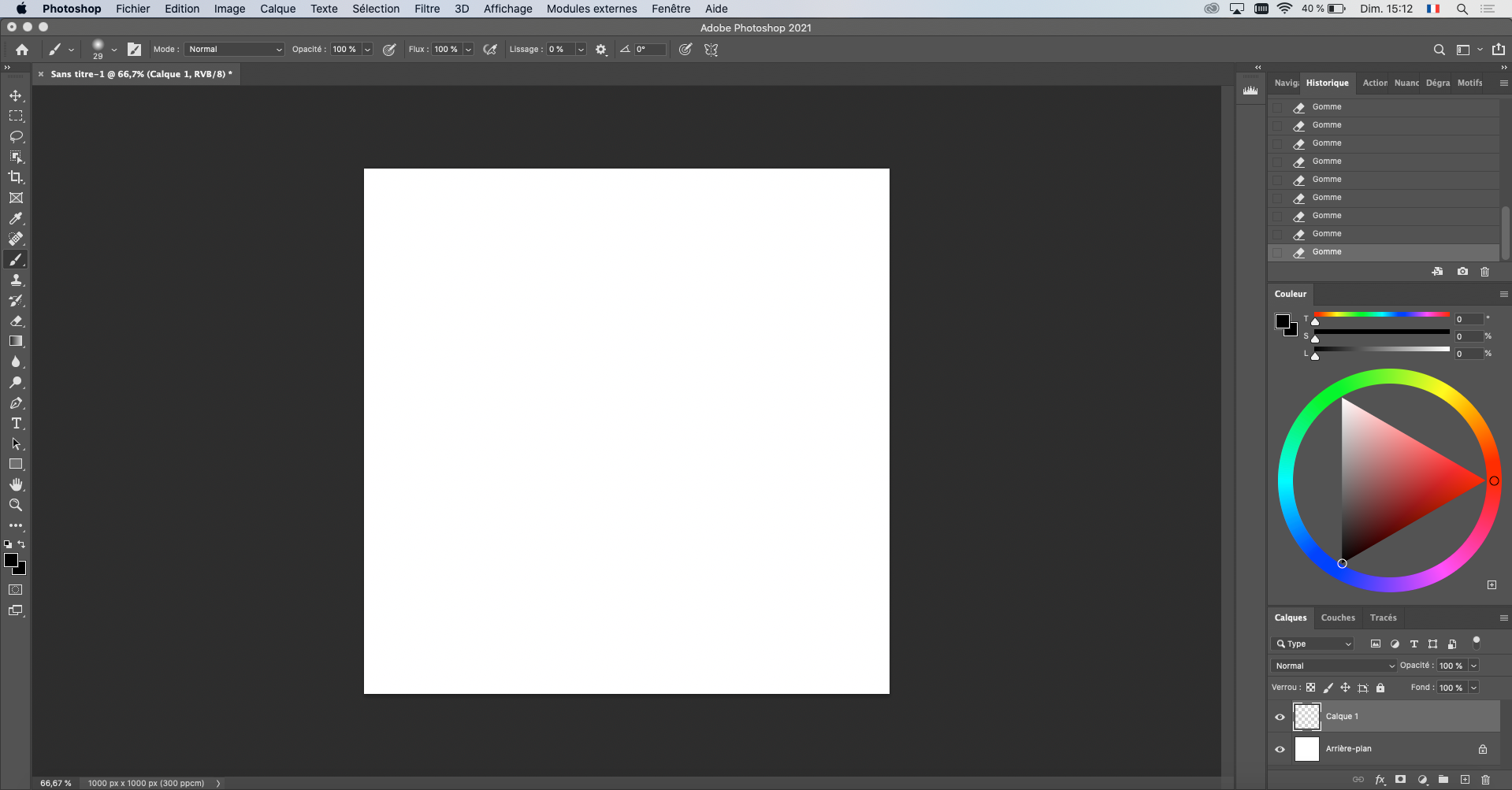1512x790 pixels.
Task: Enable transparency lock on Verrou row
Action: 1310,688
